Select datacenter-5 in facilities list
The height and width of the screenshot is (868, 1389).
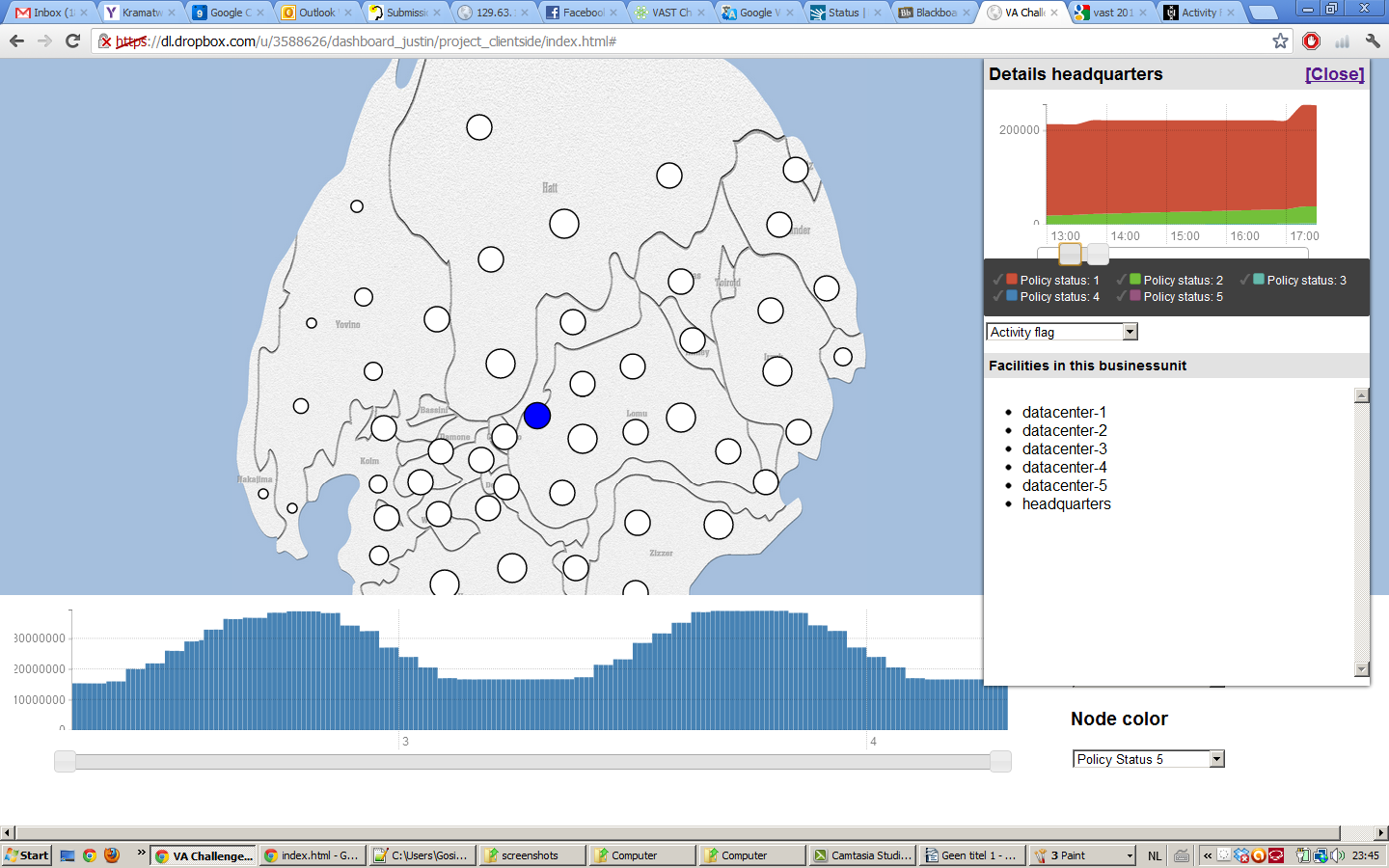coord(1064,485)
